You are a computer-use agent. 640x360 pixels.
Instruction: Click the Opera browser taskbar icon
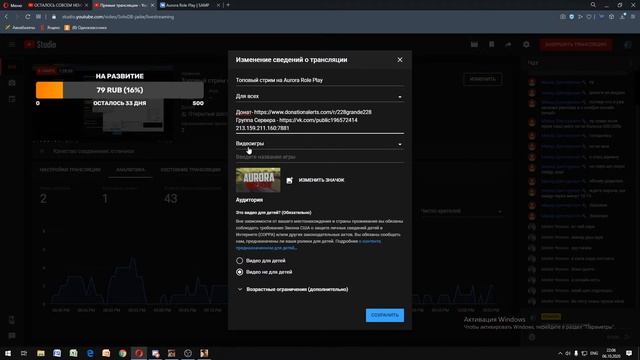pos(139,353)
